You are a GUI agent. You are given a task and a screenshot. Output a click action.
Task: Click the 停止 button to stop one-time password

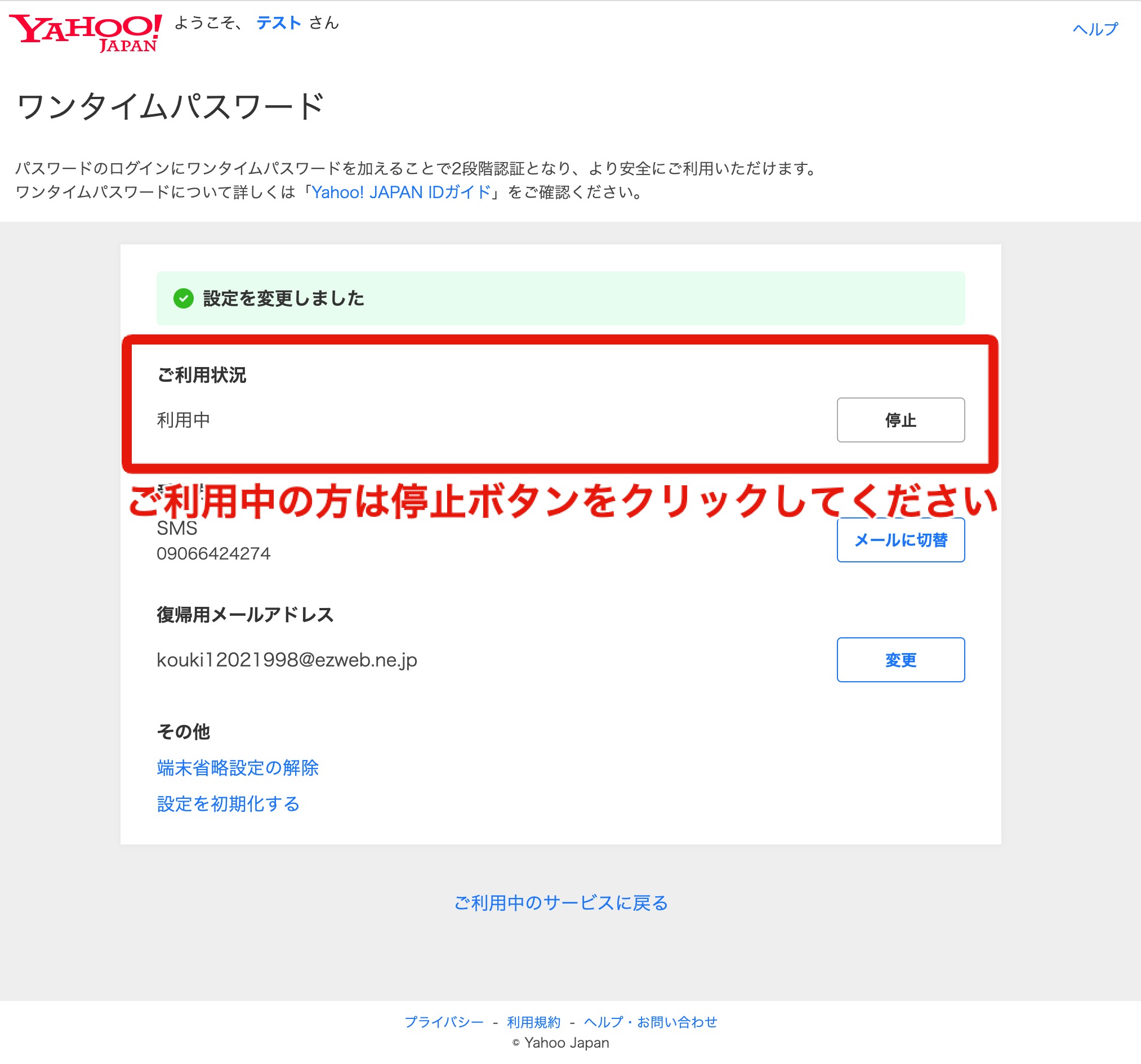(900, 420)
